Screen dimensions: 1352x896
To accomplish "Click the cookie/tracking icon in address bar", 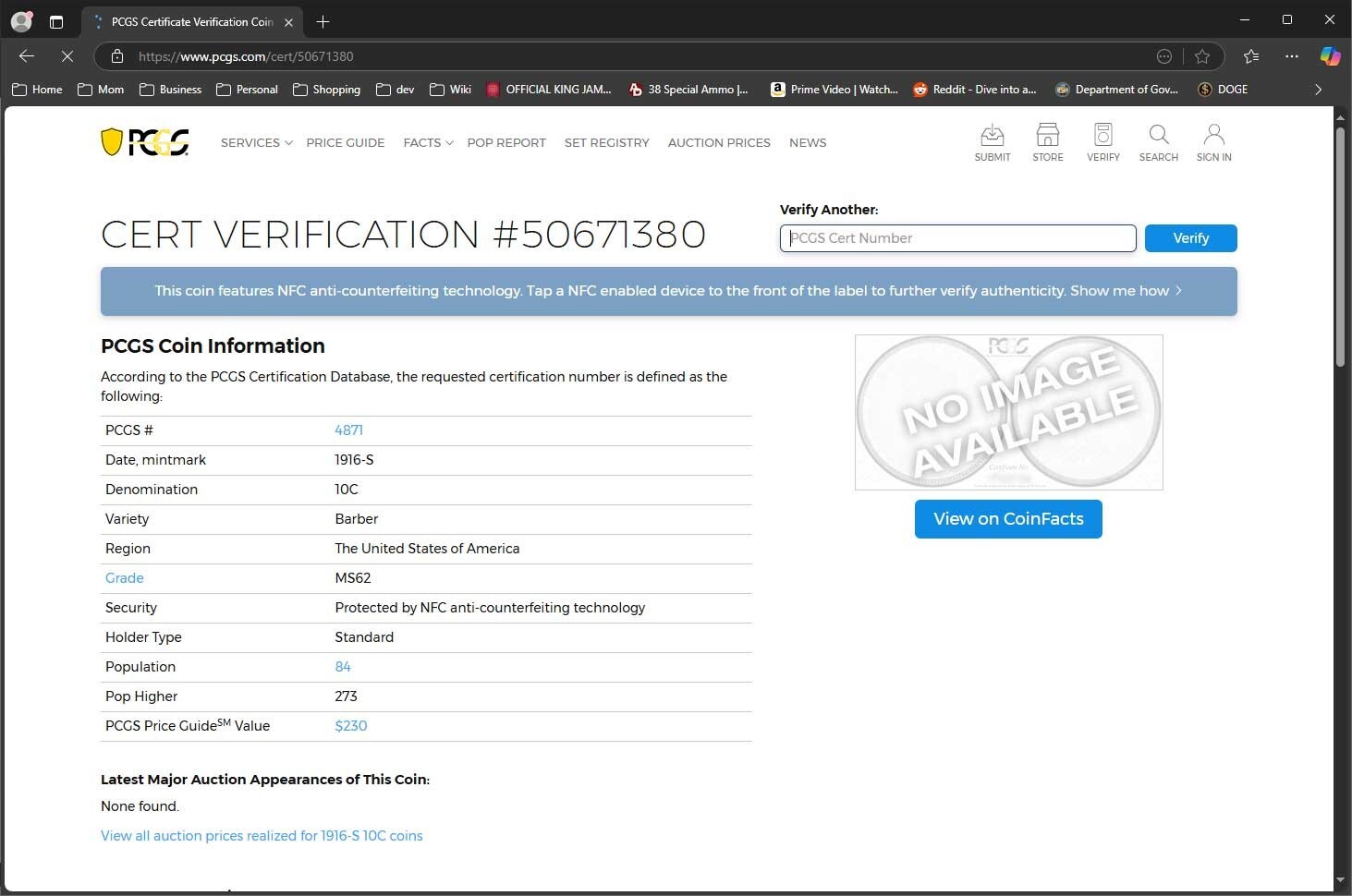I will [x=1164, y=56].
